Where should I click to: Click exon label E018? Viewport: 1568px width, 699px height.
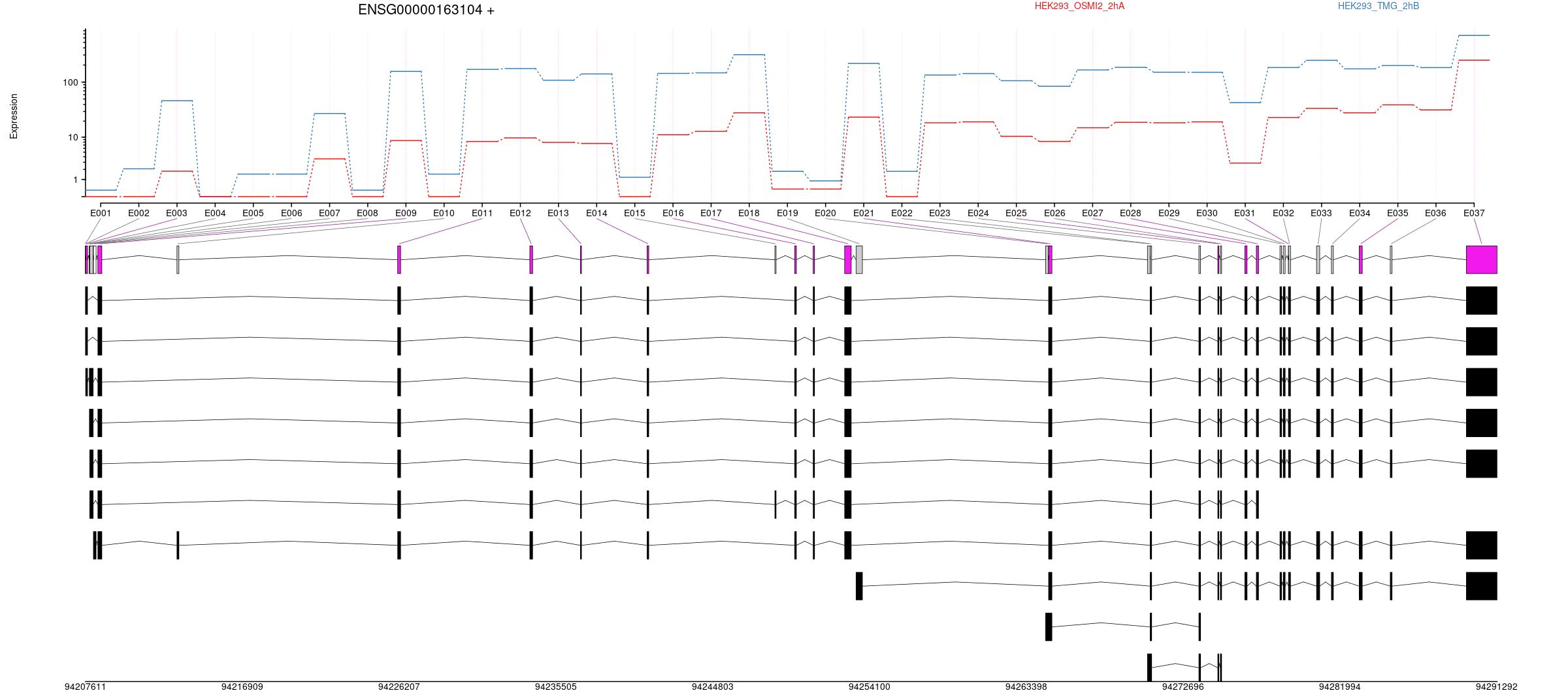coord(749,213)
